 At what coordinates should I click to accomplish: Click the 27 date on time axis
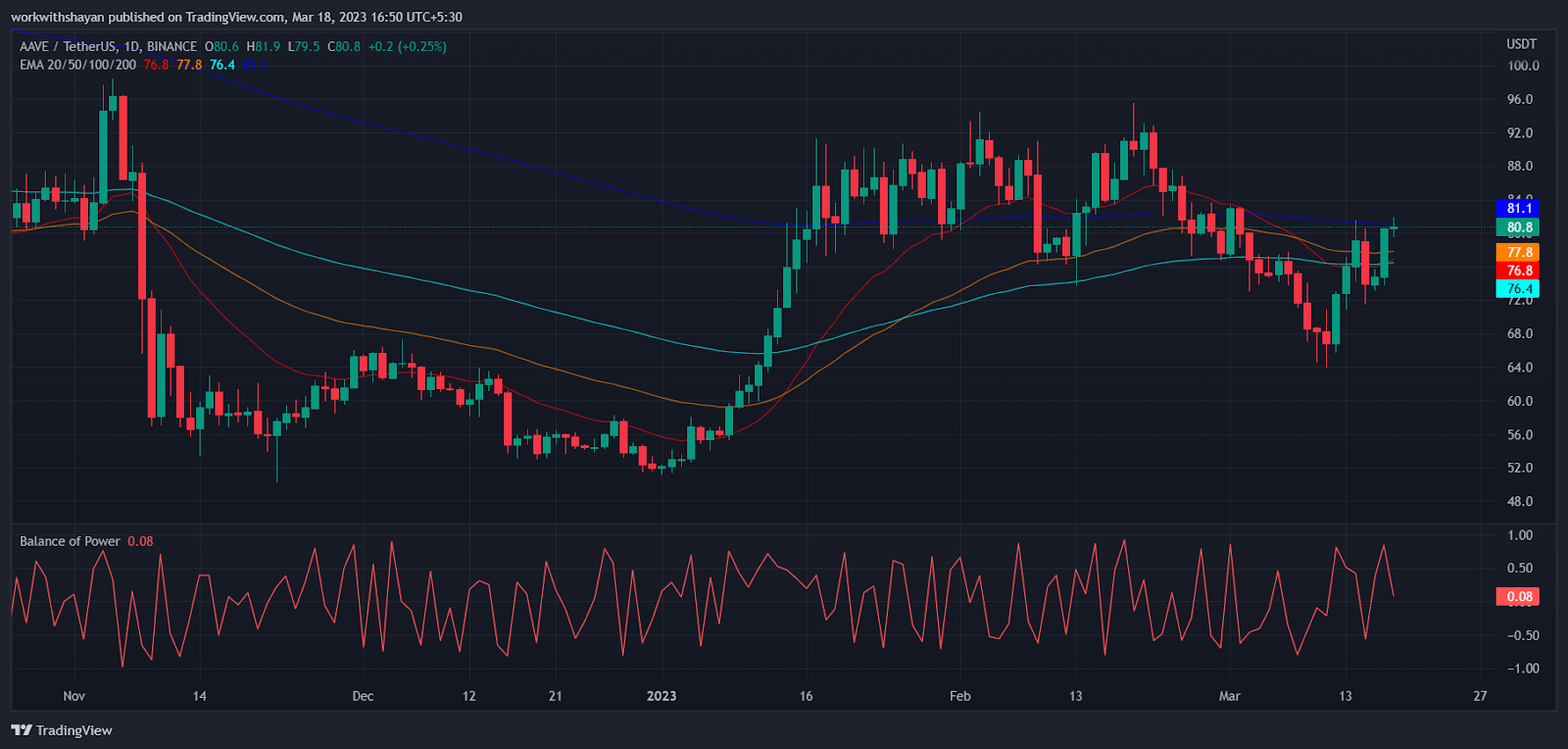(1480, 696)
